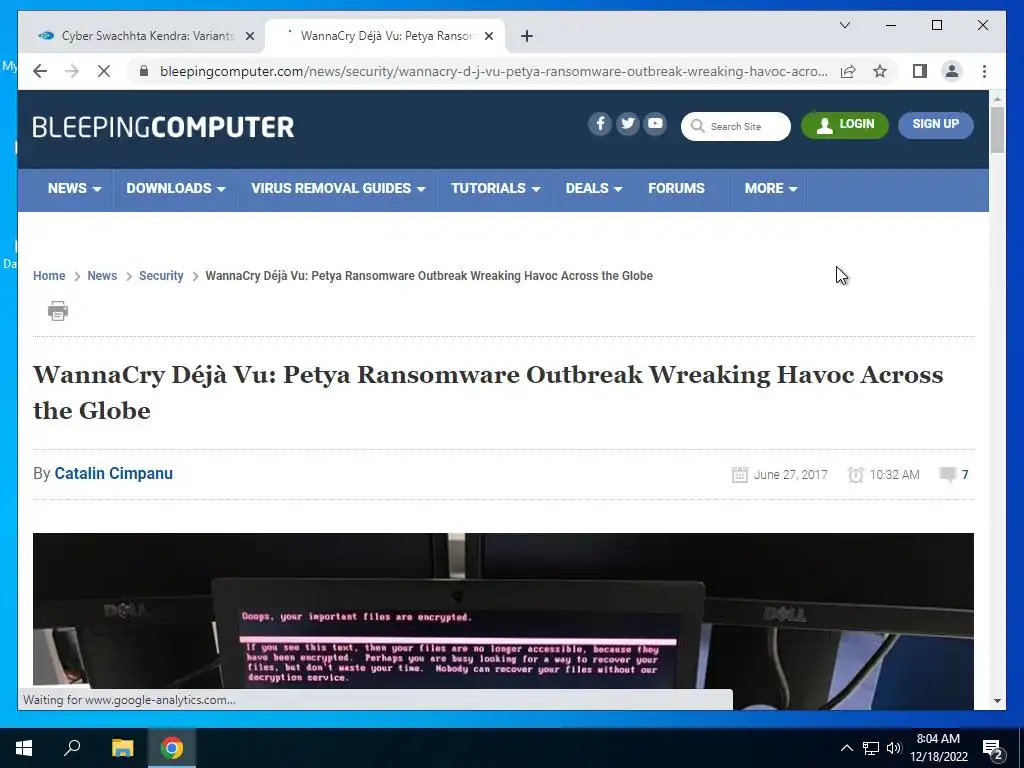Click the Petya ransom screen article image
Screen dimensions: 1024x768
click(503, 620)
